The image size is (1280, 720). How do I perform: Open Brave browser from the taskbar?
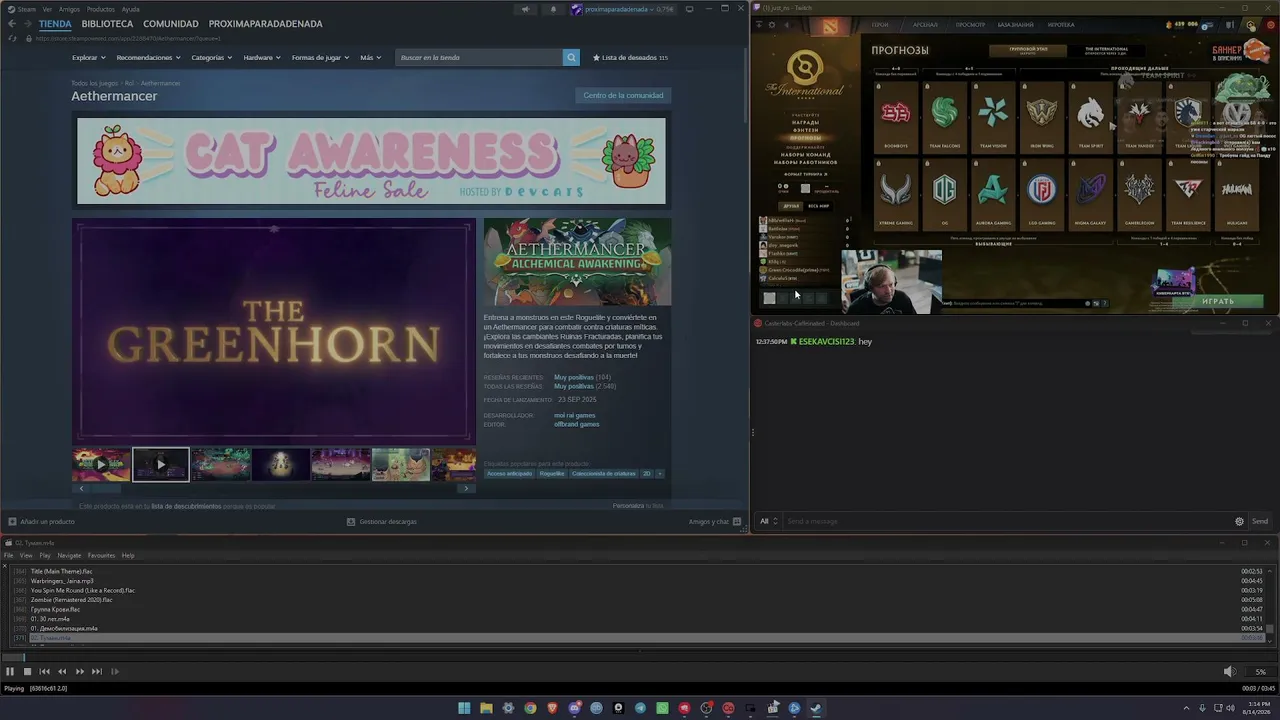click(x=552, y=708)
